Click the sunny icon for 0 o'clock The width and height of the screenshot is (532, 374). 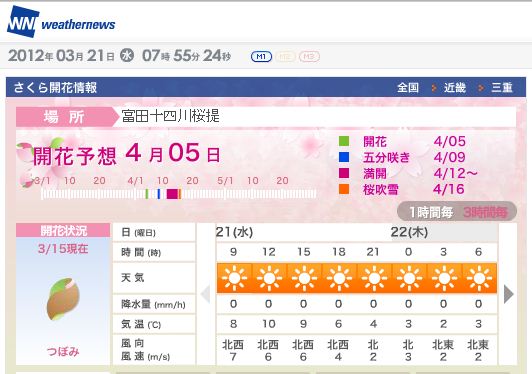409,278
